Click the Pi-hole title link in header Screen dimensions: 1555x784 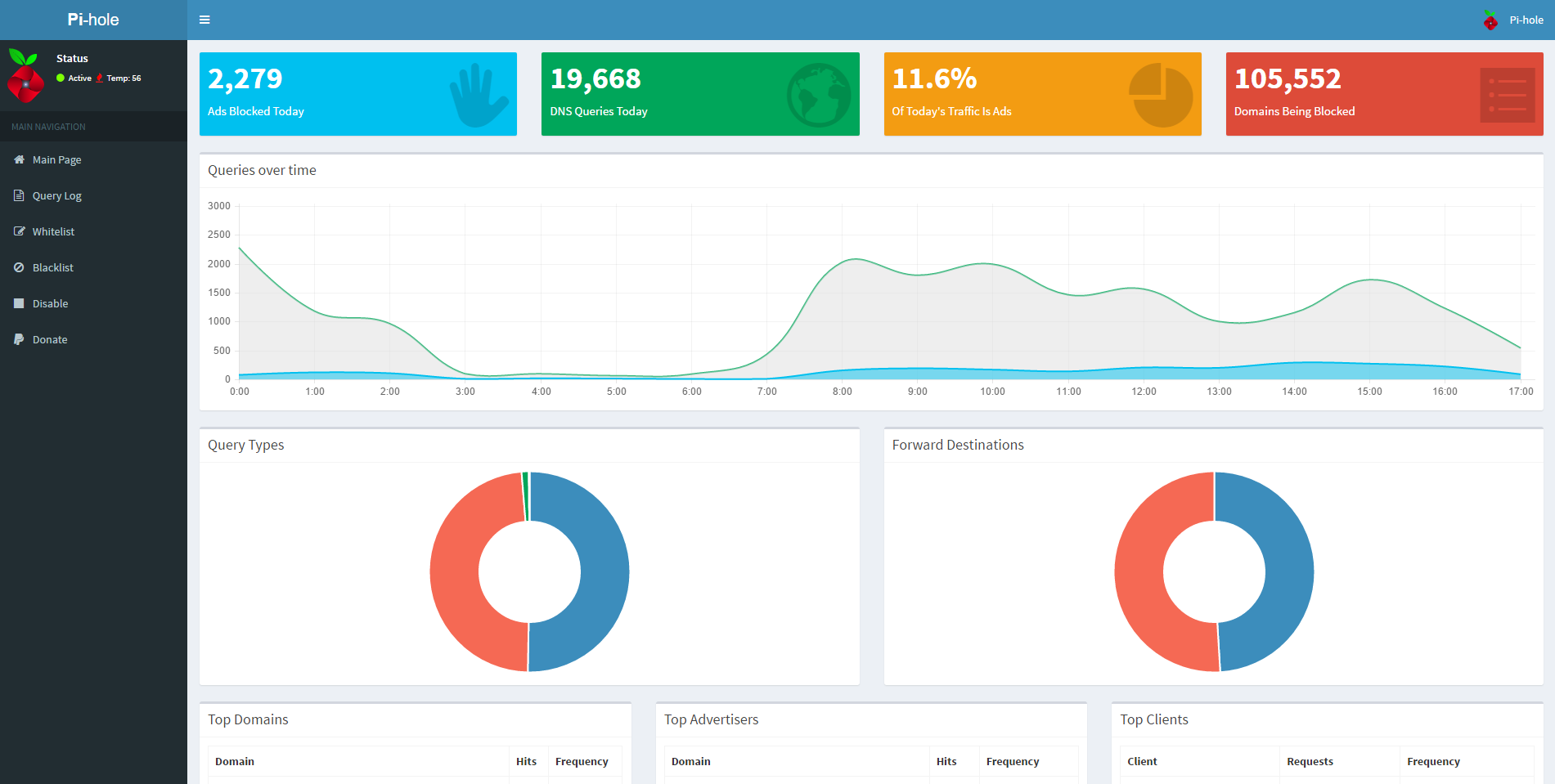pyautogui.click(x=93, y=20)
